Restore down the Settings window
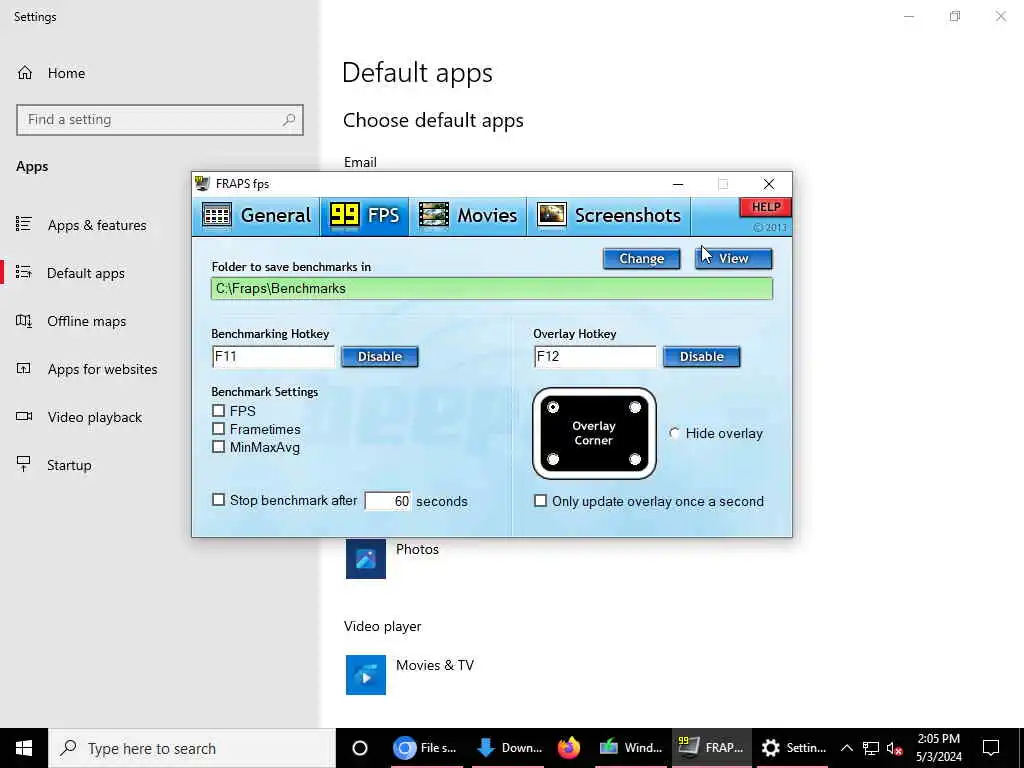Image resolution: width=1024 pixels, height=768 pixels. [955, 16]
